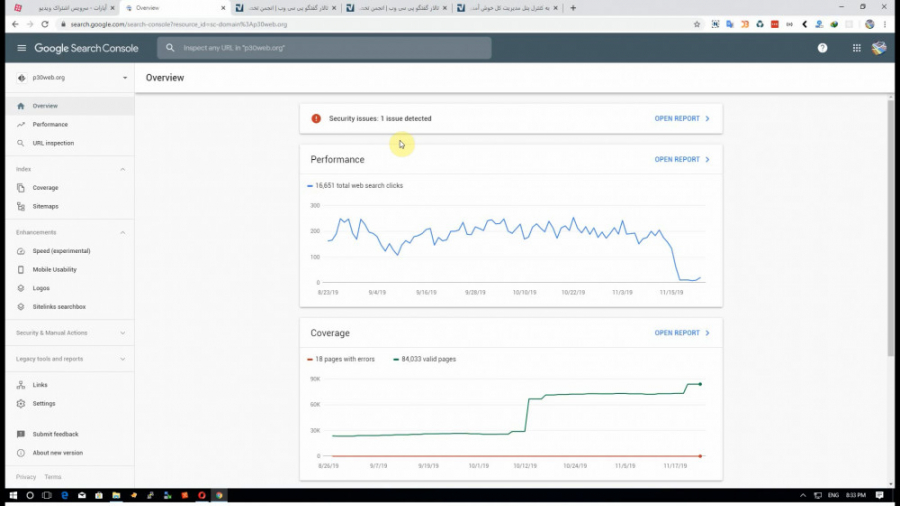Screen dimensions: 900x506
Task: Open the Google apps grid icon
Action: pos(856,48)
